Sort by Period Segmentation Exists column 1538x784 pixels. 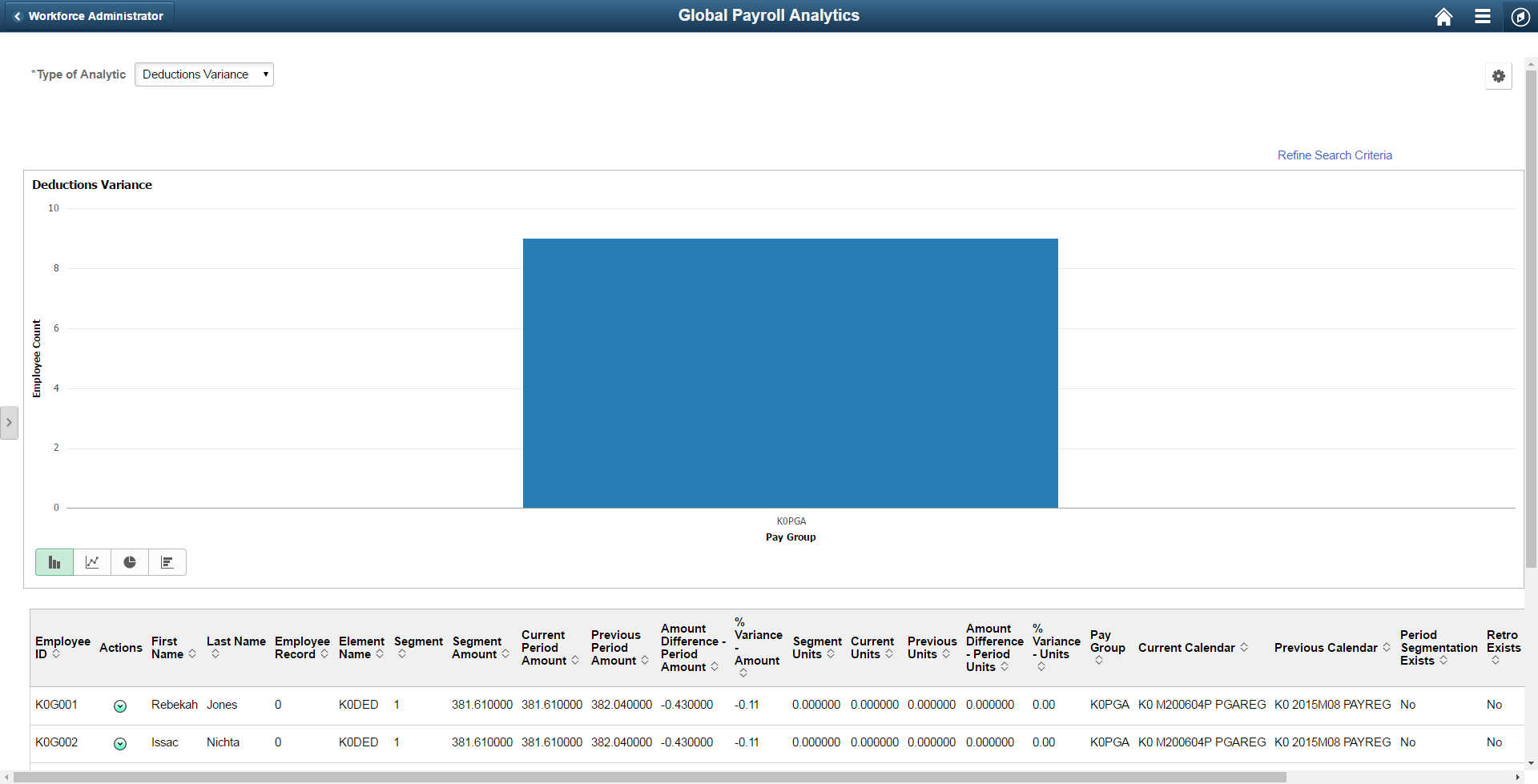pyautogui.click(x=1438, y=647)
